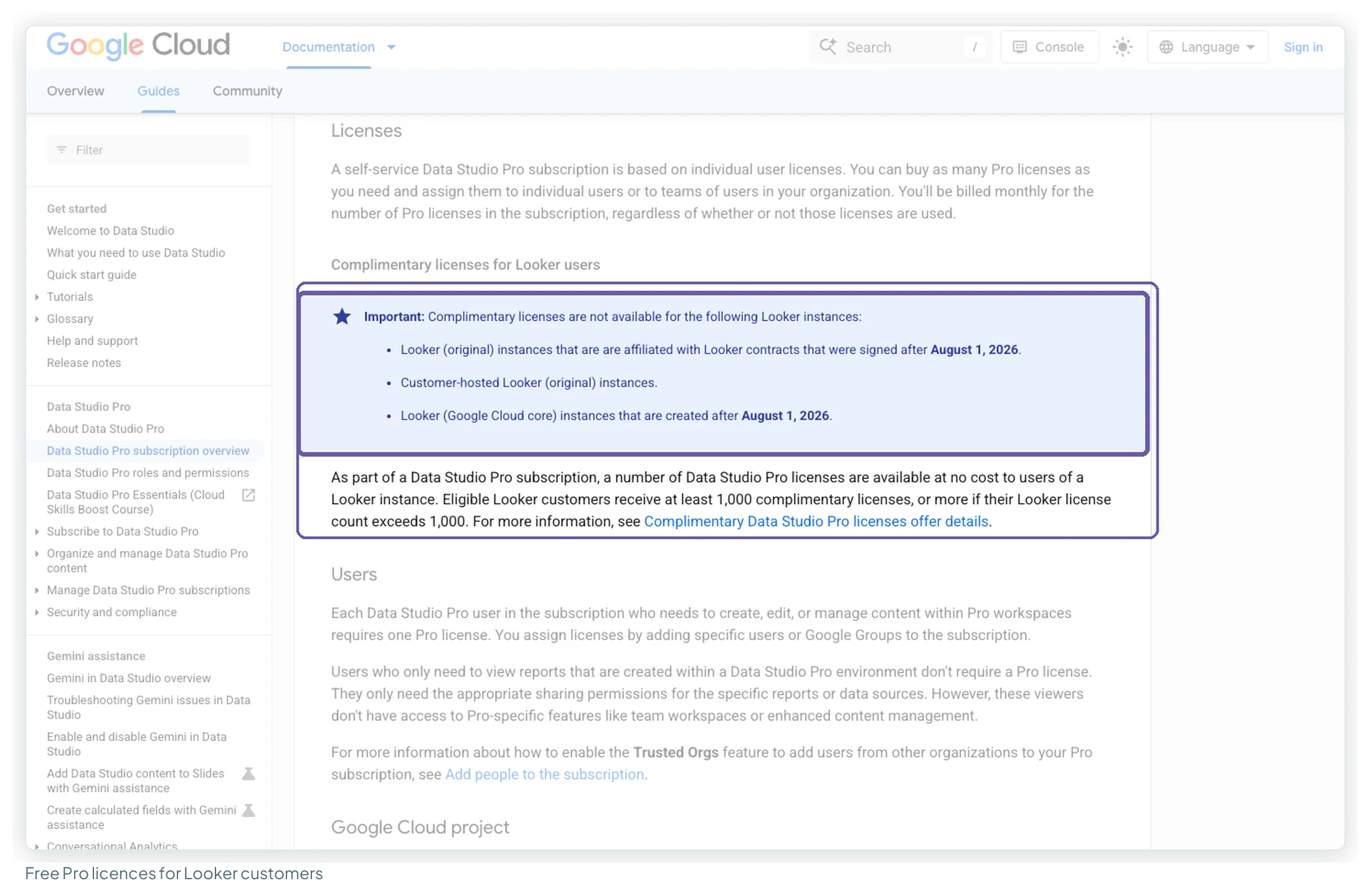Viewport: 1370px width, 896px height.
Task: Click the Users heading
Action: pyautogui.click(x=354, y=574)
